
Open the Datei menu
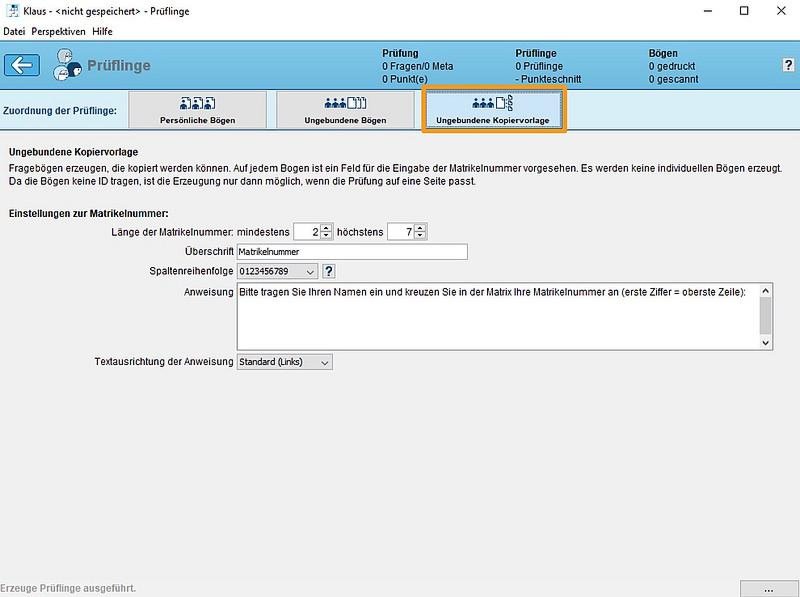tap(14, 31)
